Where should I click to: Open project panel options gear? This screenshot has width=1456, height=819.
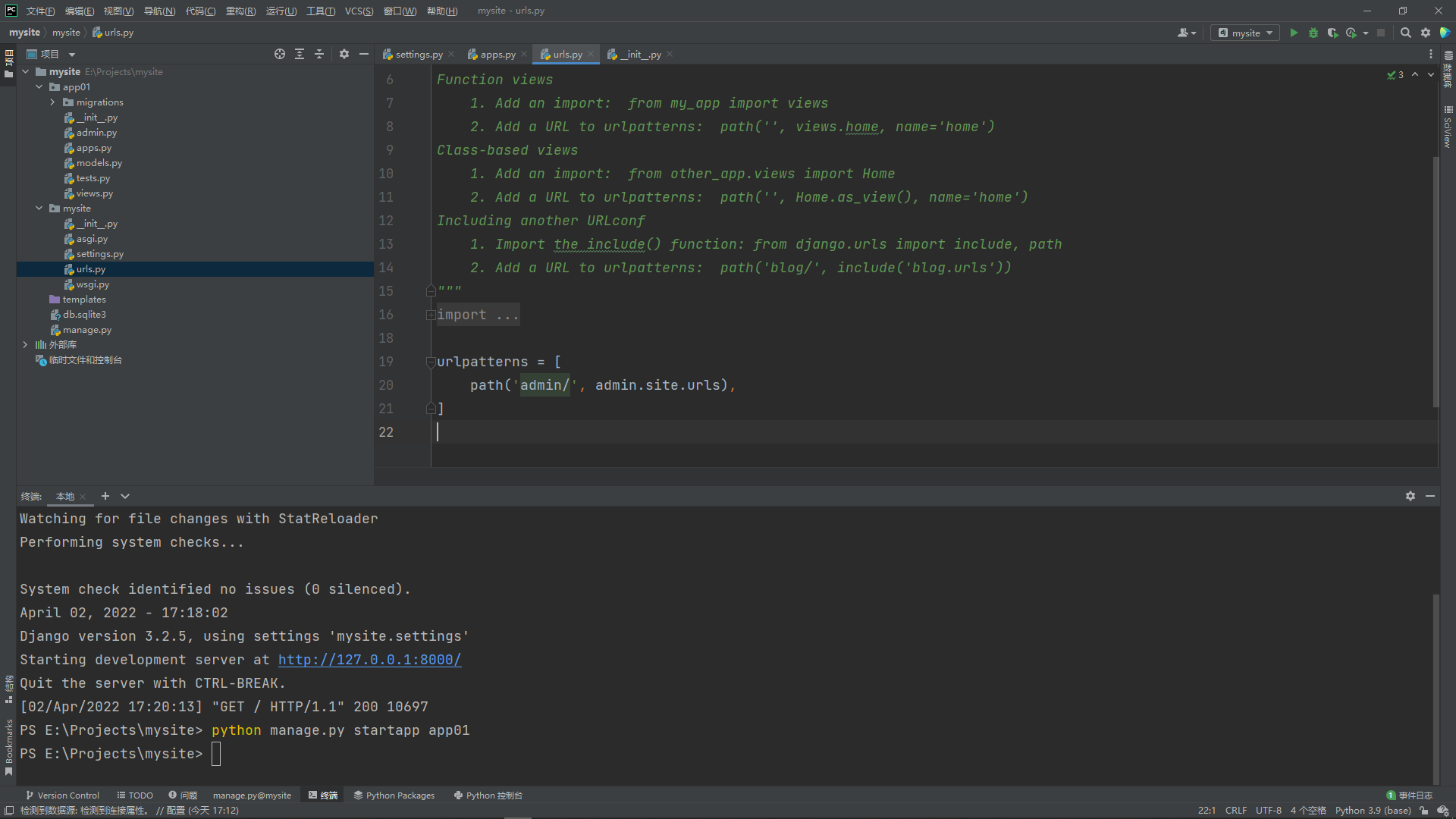(x=344, y=54)
